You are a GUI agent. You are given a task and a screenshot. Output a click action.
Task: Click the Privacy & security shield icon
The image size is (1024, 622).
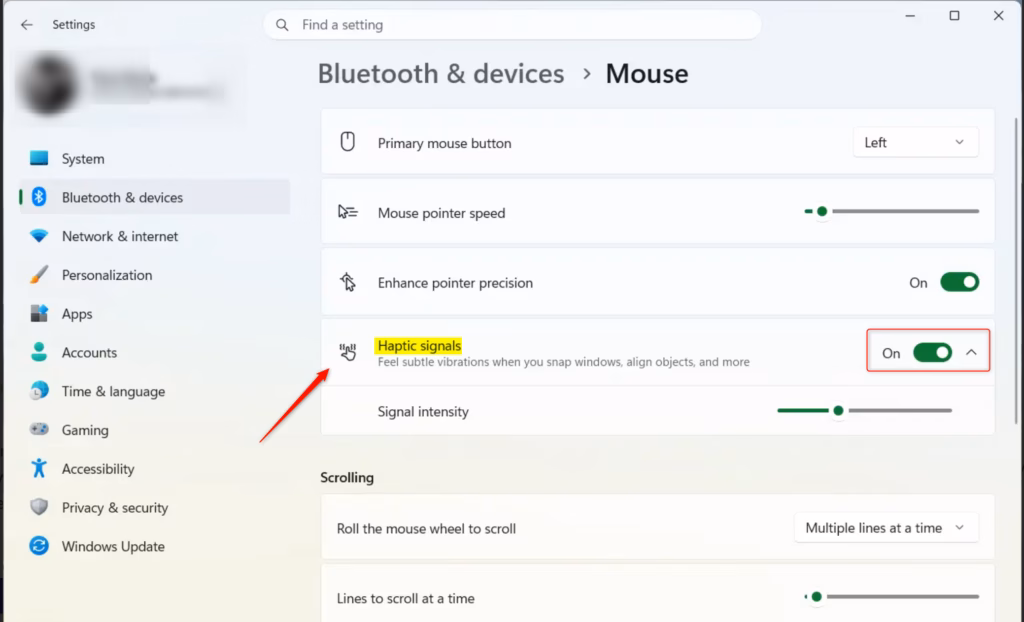pos(40,507)
